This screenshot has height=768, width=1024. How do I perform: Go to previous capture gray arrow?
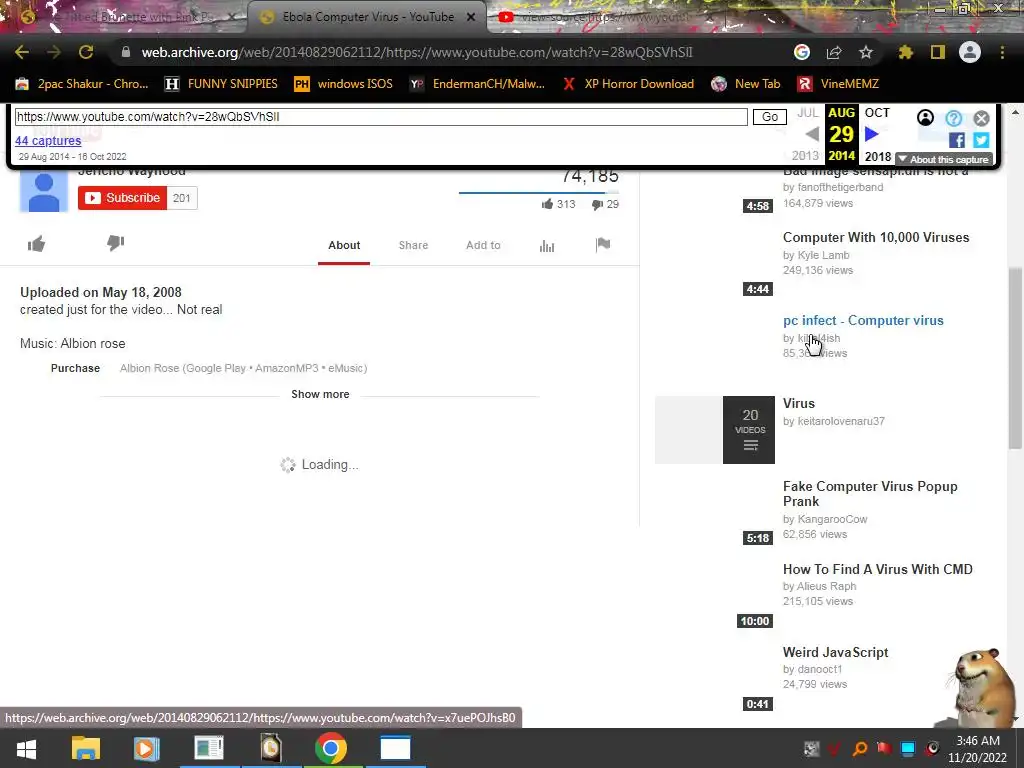pyautogui.click(x=812, y=135)
